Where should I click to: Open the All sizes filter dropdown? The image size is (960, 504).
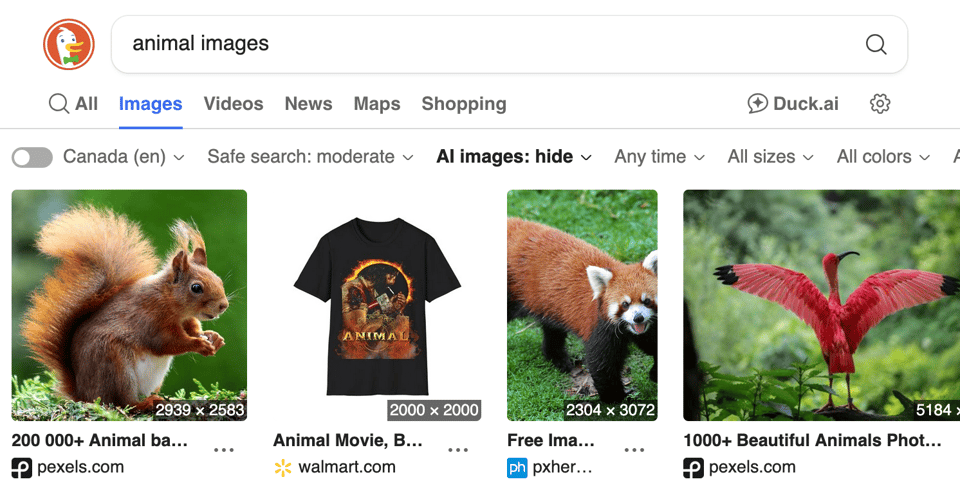pos(770,157)
